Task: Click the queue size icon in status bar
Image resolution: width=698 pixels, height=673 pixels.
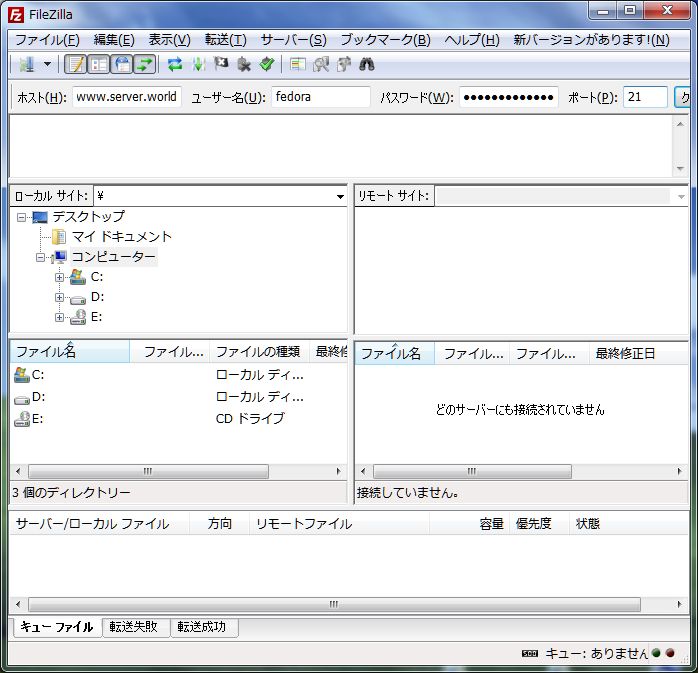Action: [x=530, y=653]
